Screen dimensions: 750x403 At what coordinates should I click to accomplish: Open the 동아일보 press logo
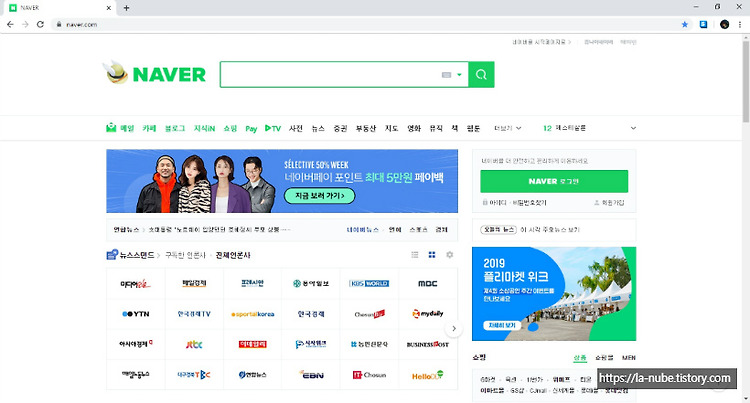coord(311,283)
